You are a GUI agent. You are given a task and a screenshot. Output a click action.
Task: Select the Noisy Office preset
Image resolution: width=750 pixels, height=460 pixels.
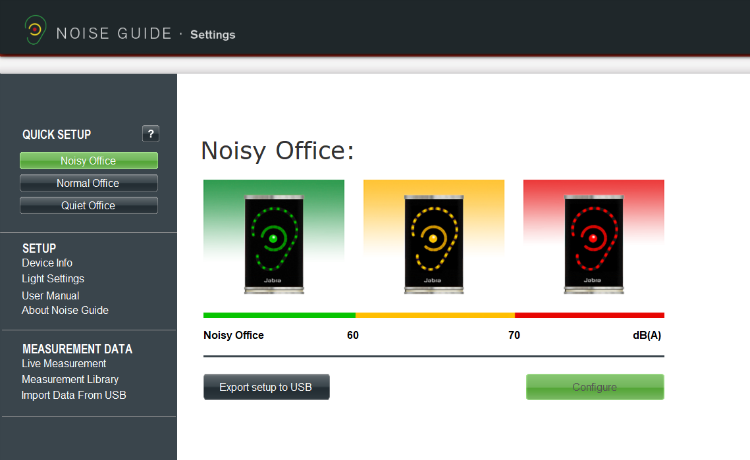coord(88,161)
